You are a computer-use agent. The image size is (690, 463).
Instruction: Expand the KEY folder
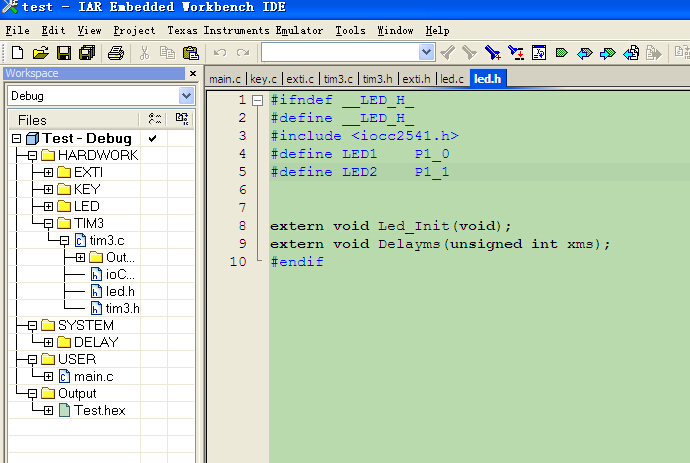[x=48, y=190]
